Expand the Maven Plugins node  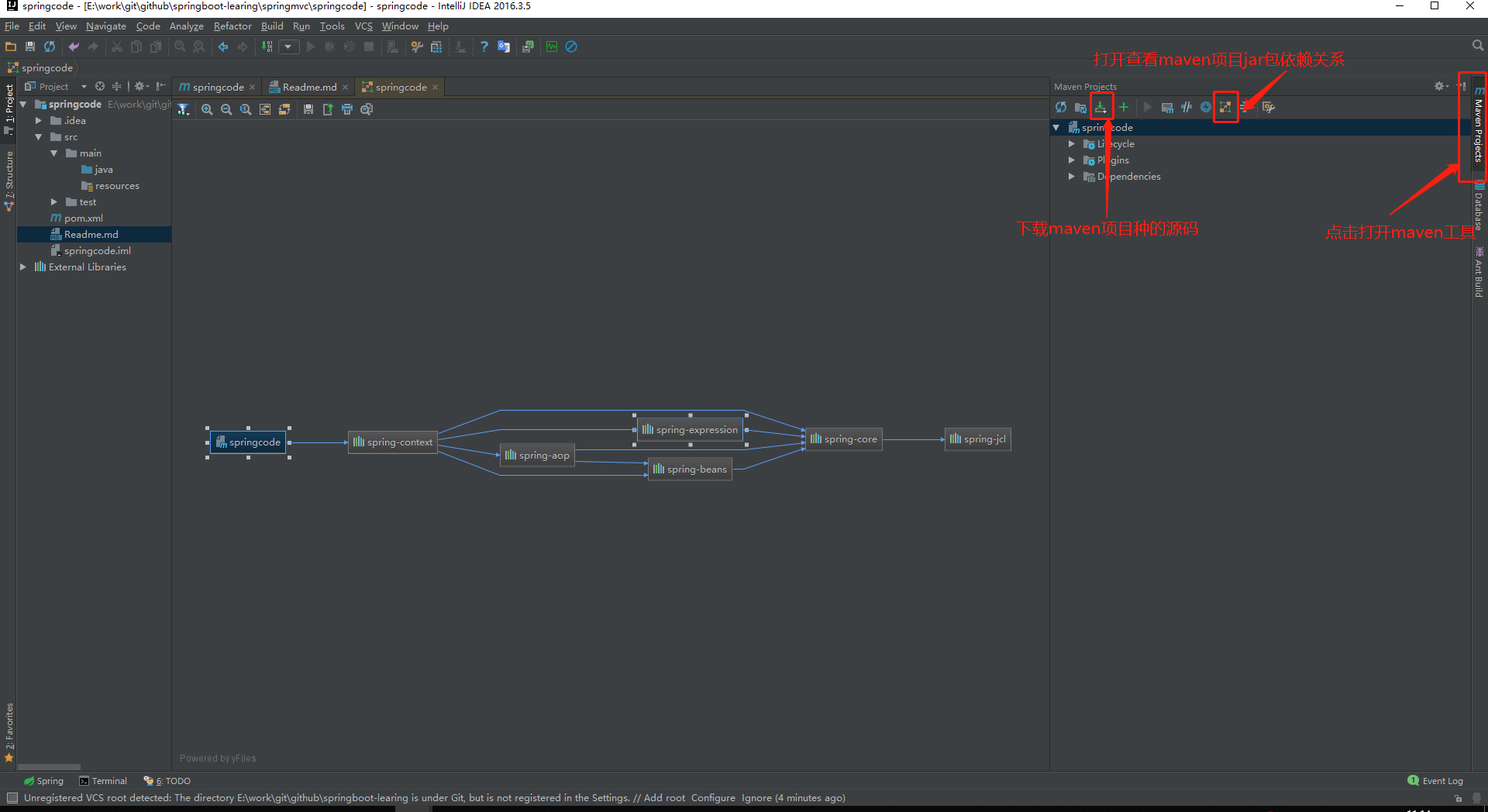[1072, 160]
